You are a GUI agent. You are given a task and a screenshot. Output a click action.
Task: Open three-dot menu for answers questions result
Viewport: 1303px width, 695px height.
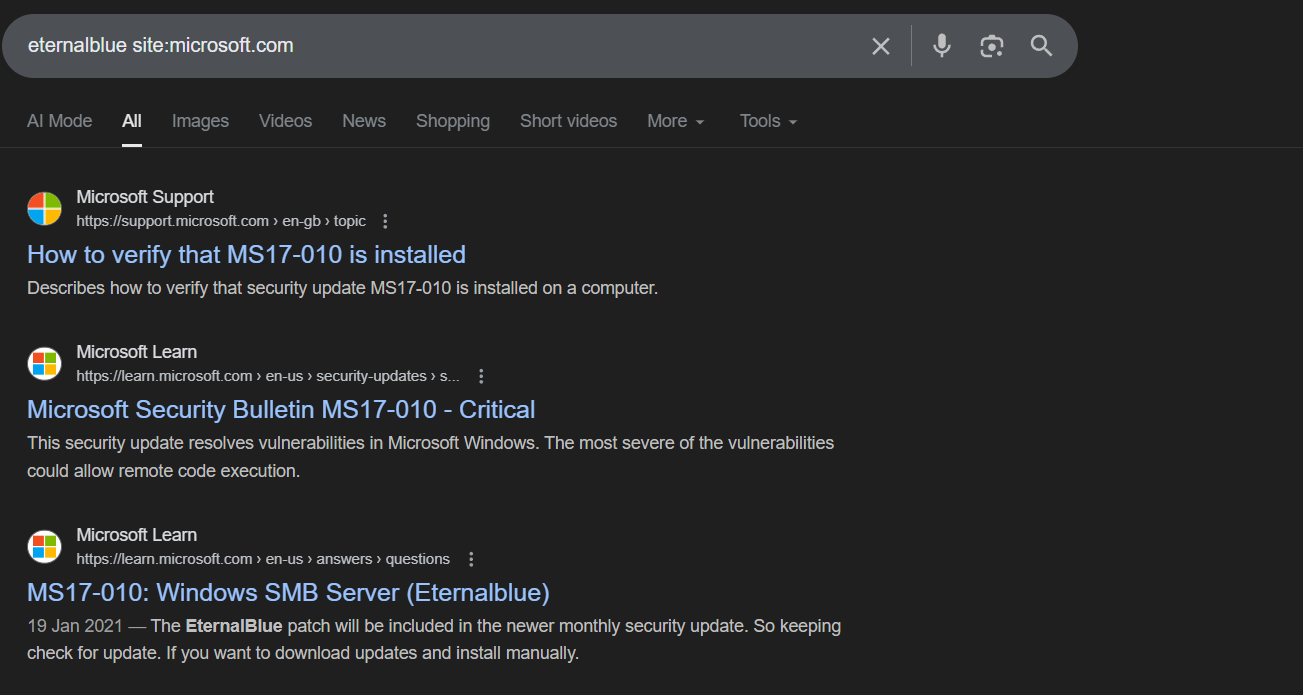471,559
